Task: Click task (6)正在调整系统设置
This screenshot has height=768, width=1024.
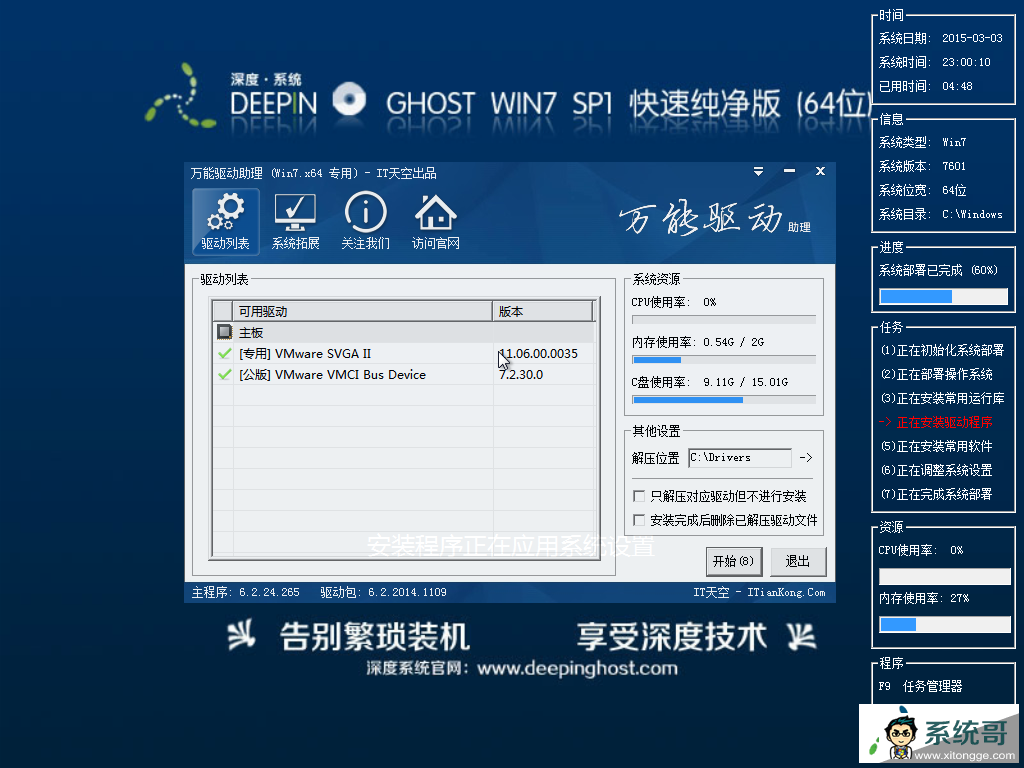Action: coord(936,470)
